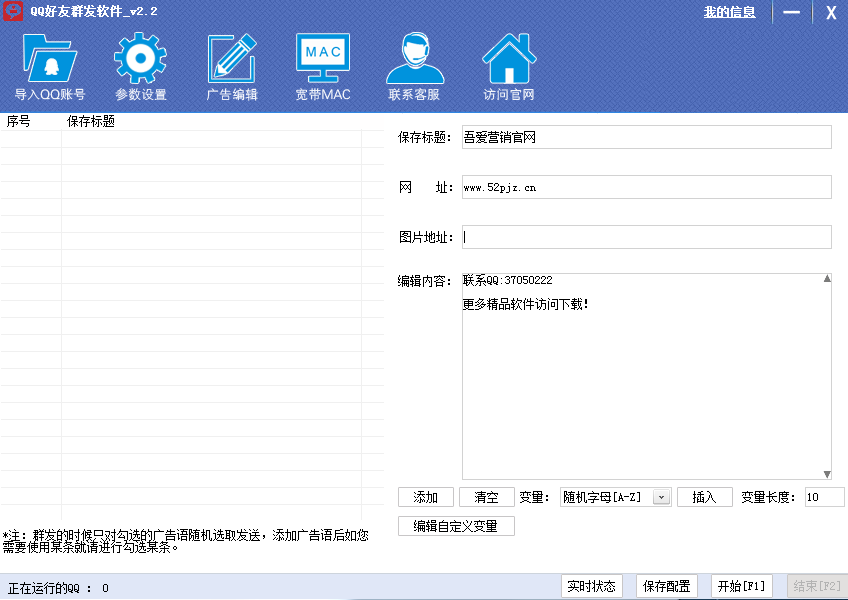Viewport: 848px width, 600px height.
Task: Open the 我的信息 link
Action: click(x=729, y=12)
